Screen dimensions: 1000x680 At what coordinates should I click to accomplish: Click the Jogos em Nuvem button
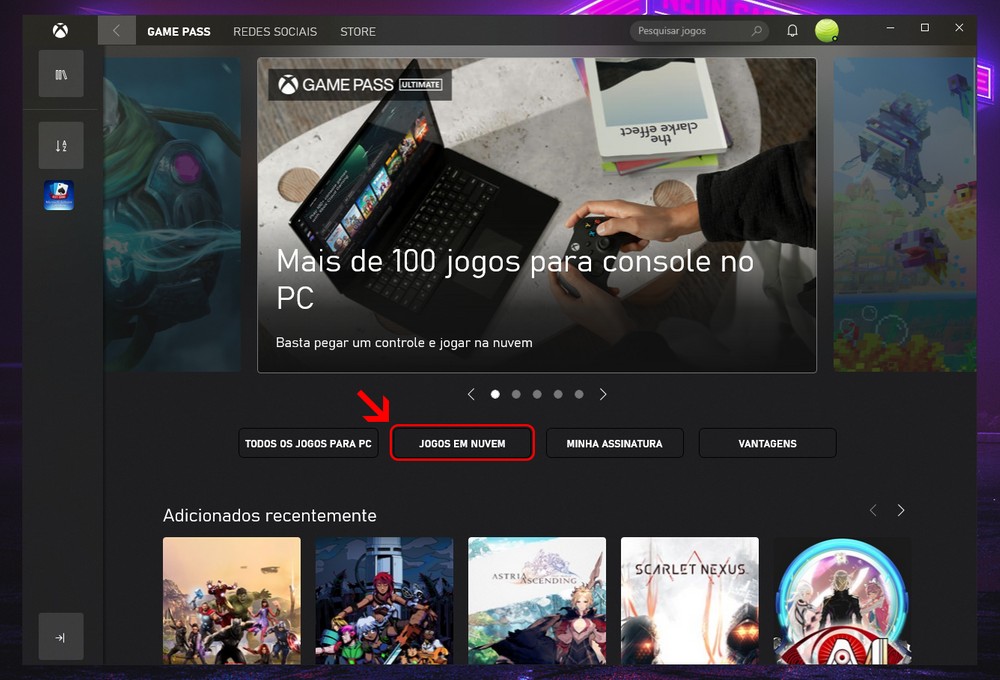(462, 443)
